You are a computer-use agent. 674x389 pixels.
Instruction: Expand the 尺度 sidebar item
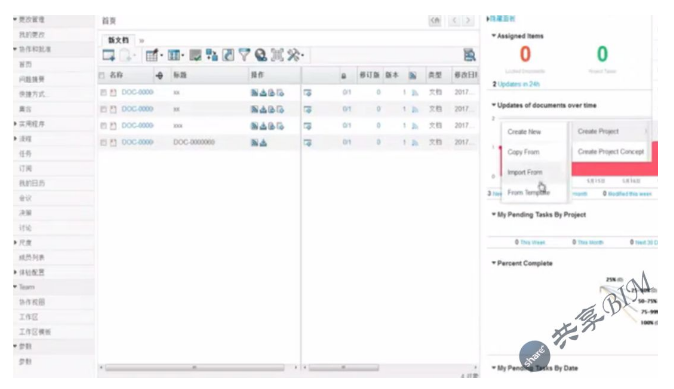[15, 242]
